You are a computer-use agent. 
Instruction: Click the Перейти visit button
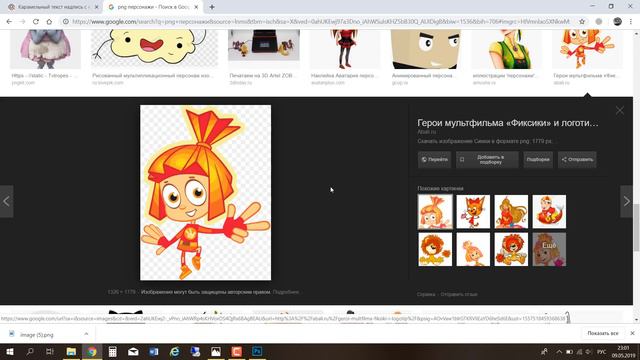pos(434,160)
